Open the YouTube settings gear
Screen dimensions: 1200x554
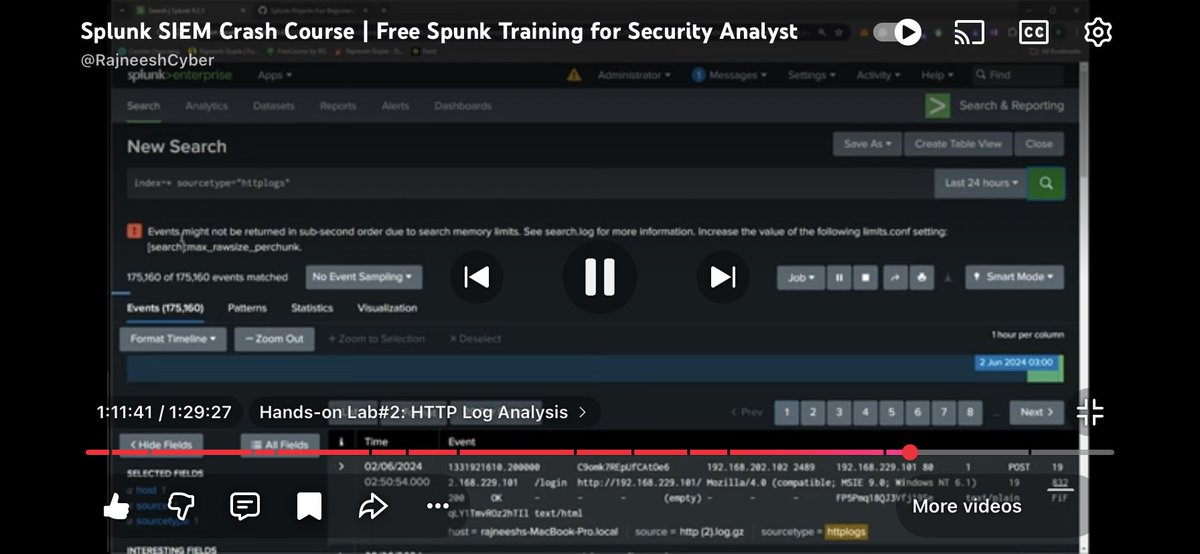click(x=1098, y=32)
